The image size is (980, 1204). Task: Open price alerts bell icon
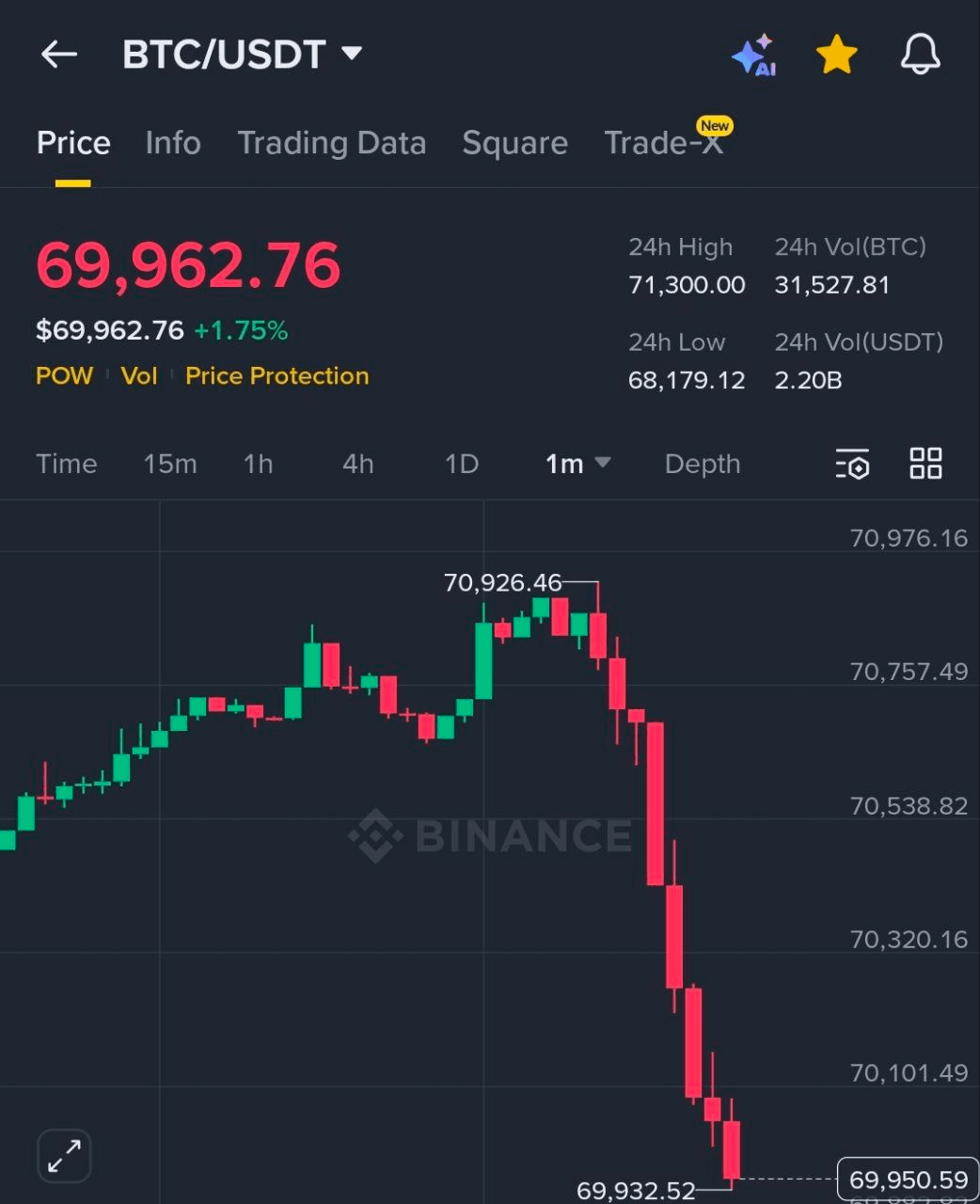pyautogui.click(x=920, y=55)
